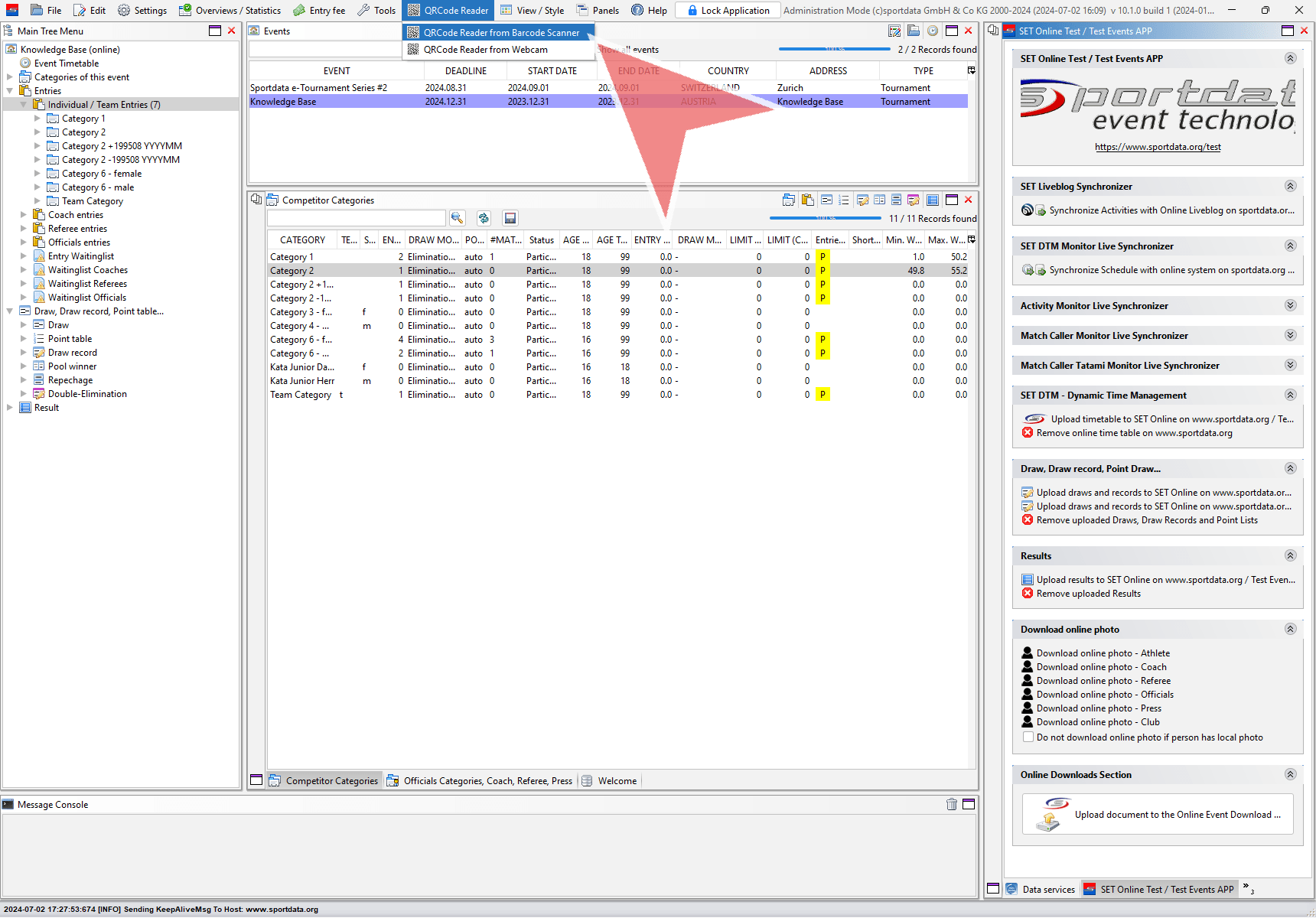The height and width of the screenshot is (918, 1316).
Task: Empty the Message Console with trash icon
Action: point(951,804)
